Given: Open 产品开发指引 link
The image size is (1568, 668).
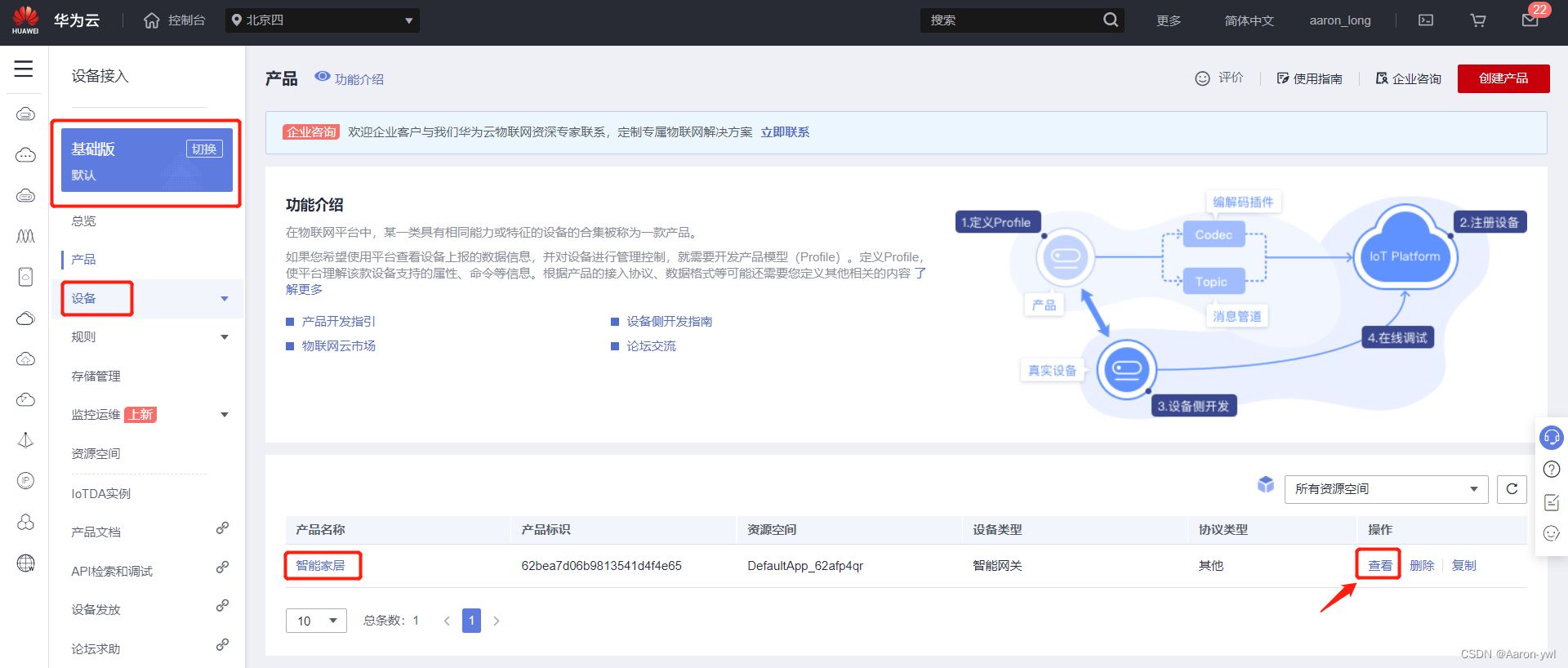Looking at the screenshot, I should 339,322.
